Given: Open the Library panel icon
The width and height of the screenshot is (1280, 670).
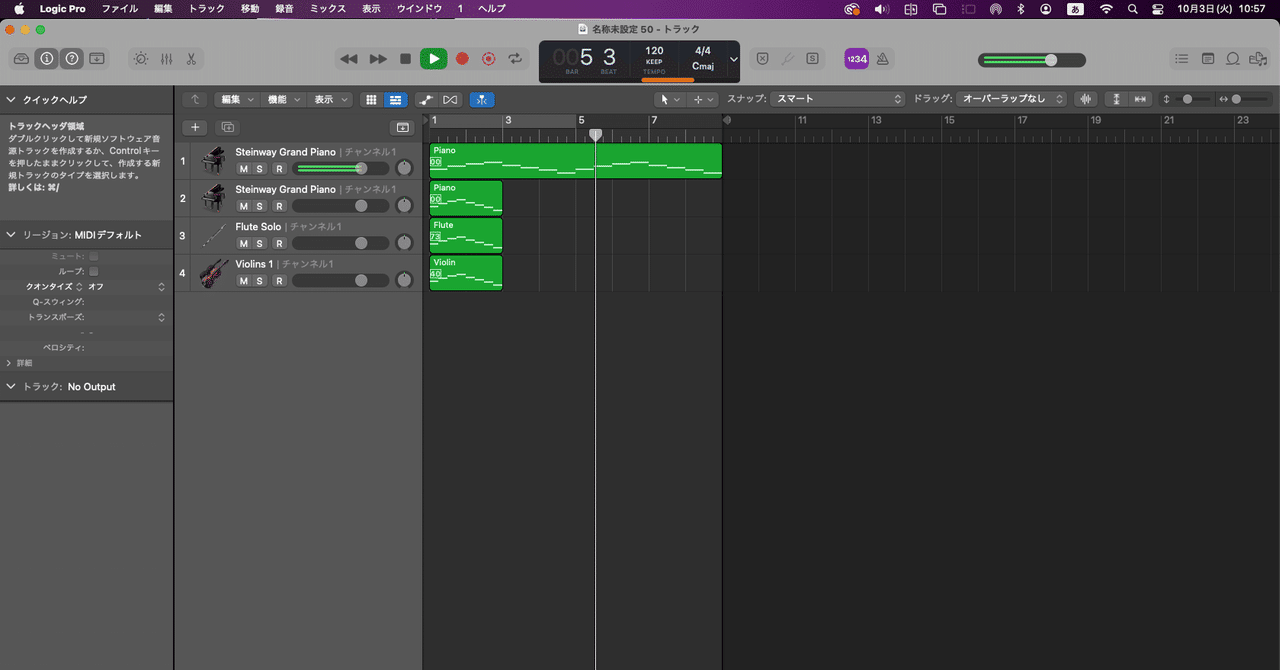Looking at the screenshot, I should pyautogui.click(x=21, y=59).
